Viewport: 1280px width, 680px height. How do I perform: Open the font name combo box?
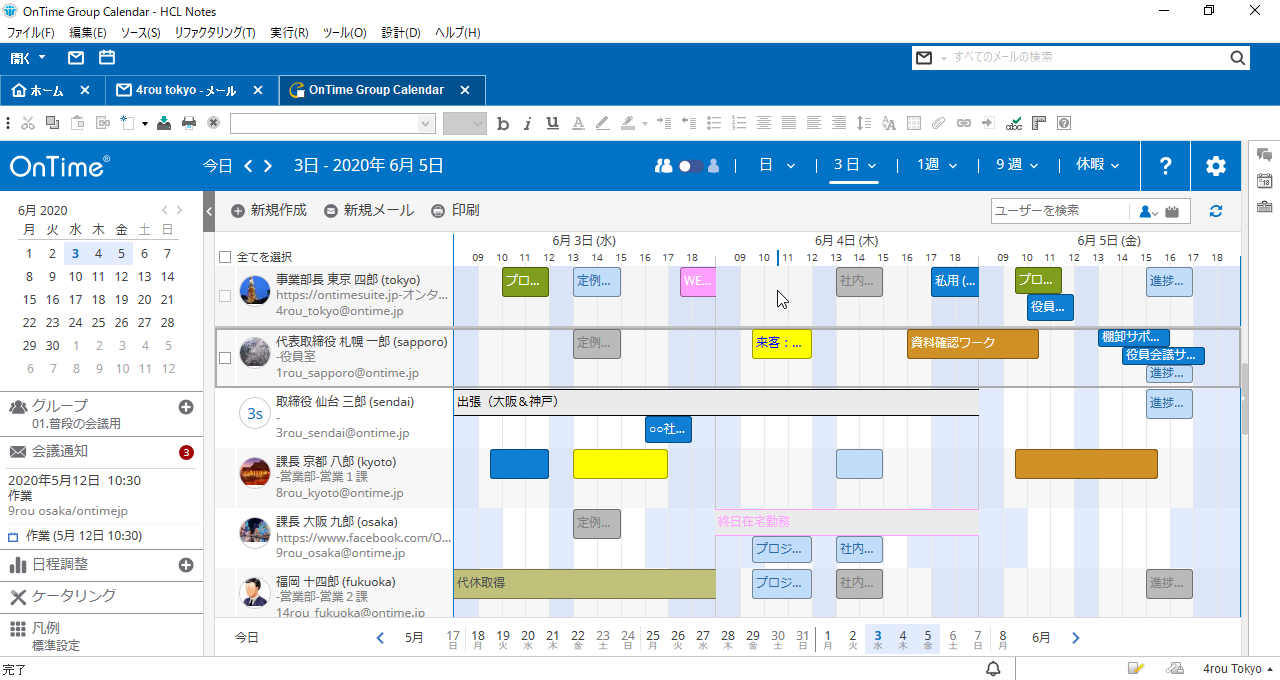point(332,123)
